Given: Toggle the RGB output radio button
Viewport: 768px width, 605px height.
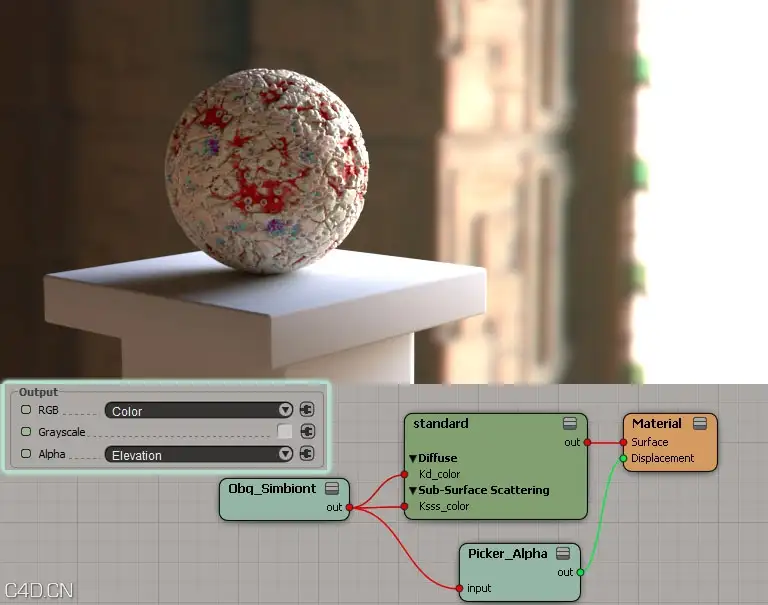Looking at the screenshot, I should [26, 410].
